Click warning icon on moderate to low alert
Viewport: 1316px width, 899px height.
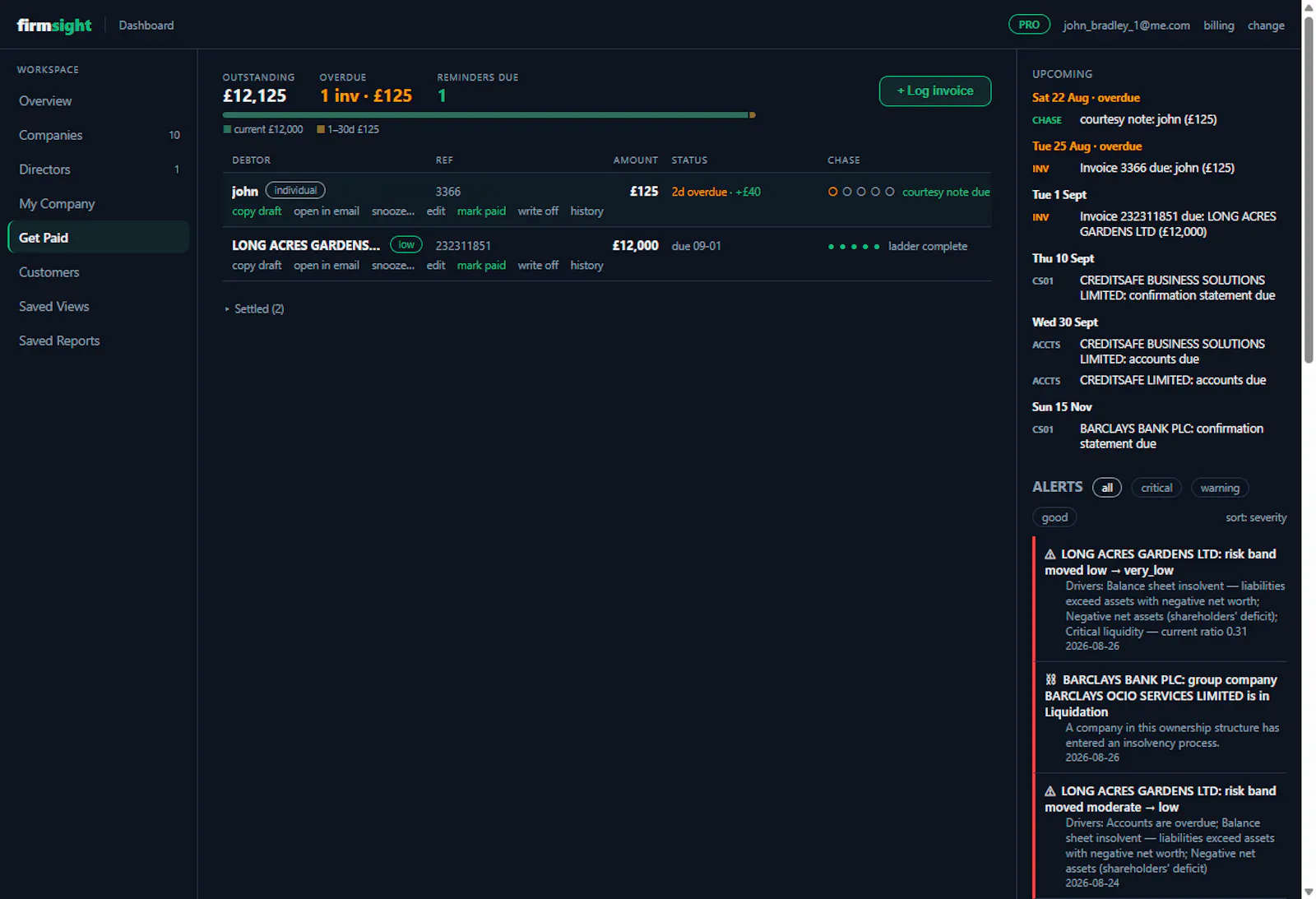pyautogui.click(x=1050, y=791)
